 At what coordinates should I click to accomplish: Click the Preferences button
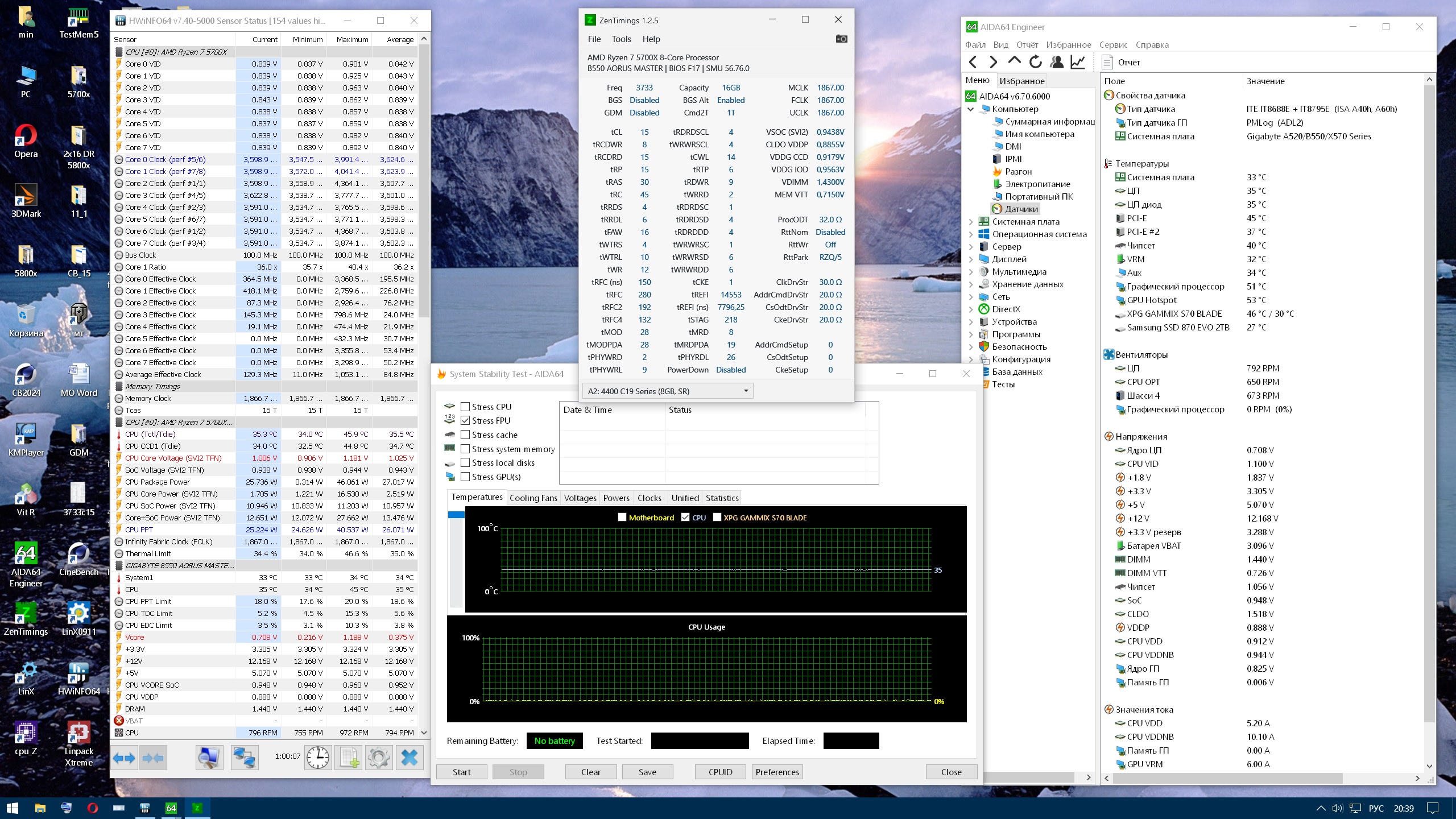click(777, 772)
